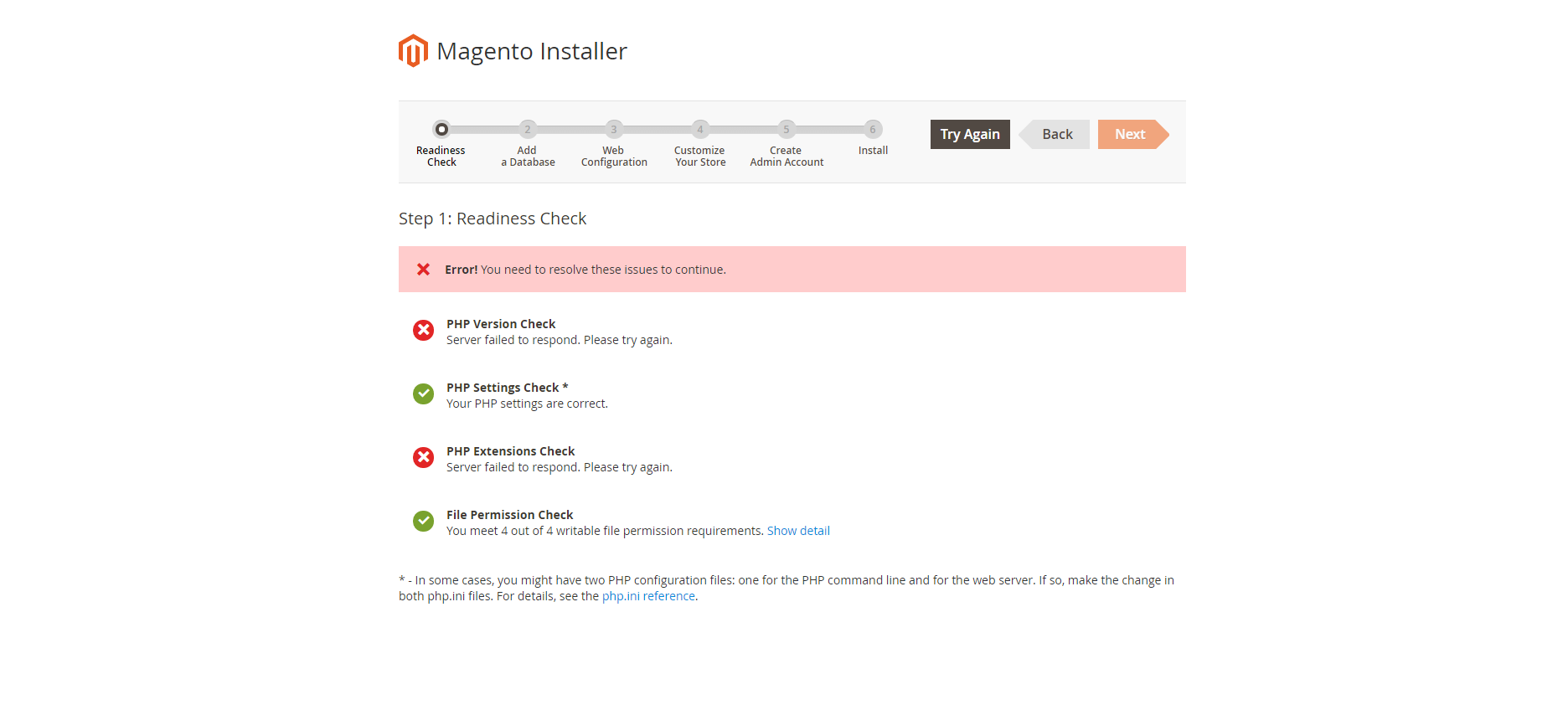
Task: Click the PHP Extensions Check label
Action: pos(510,451)
